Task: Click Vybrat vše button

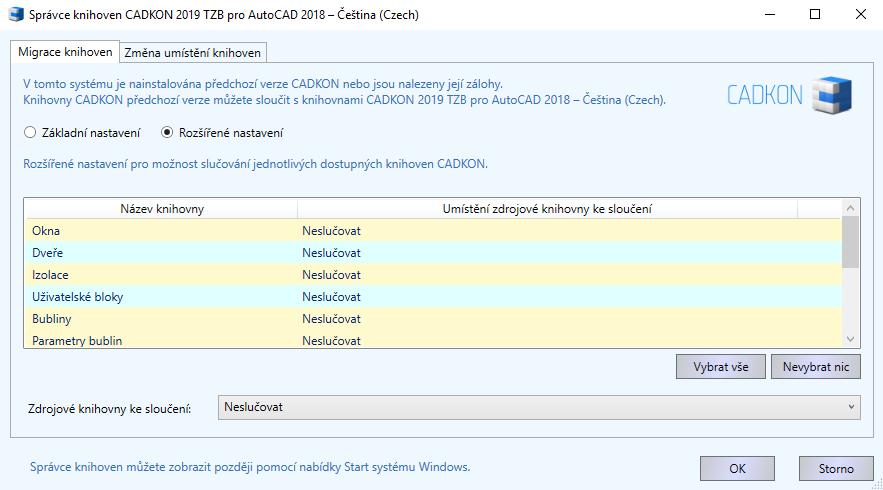Action: [721, 367]
